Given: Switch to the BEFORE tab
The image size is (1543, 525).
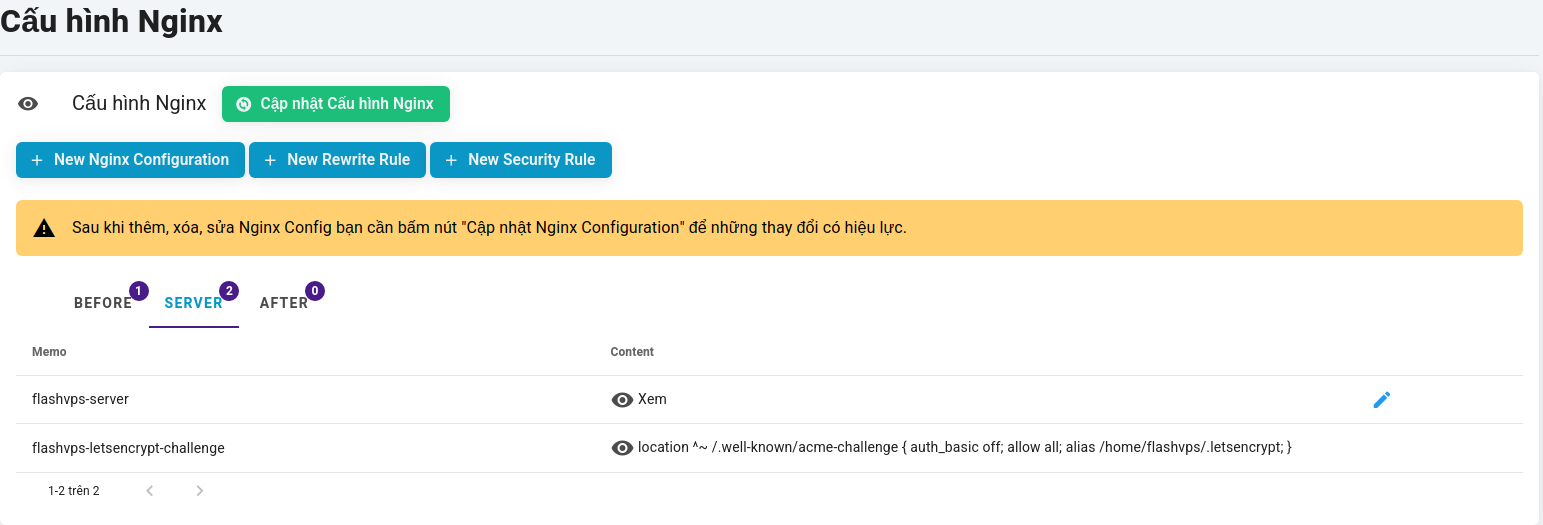Looking at the screenshot, I should 103,303.
